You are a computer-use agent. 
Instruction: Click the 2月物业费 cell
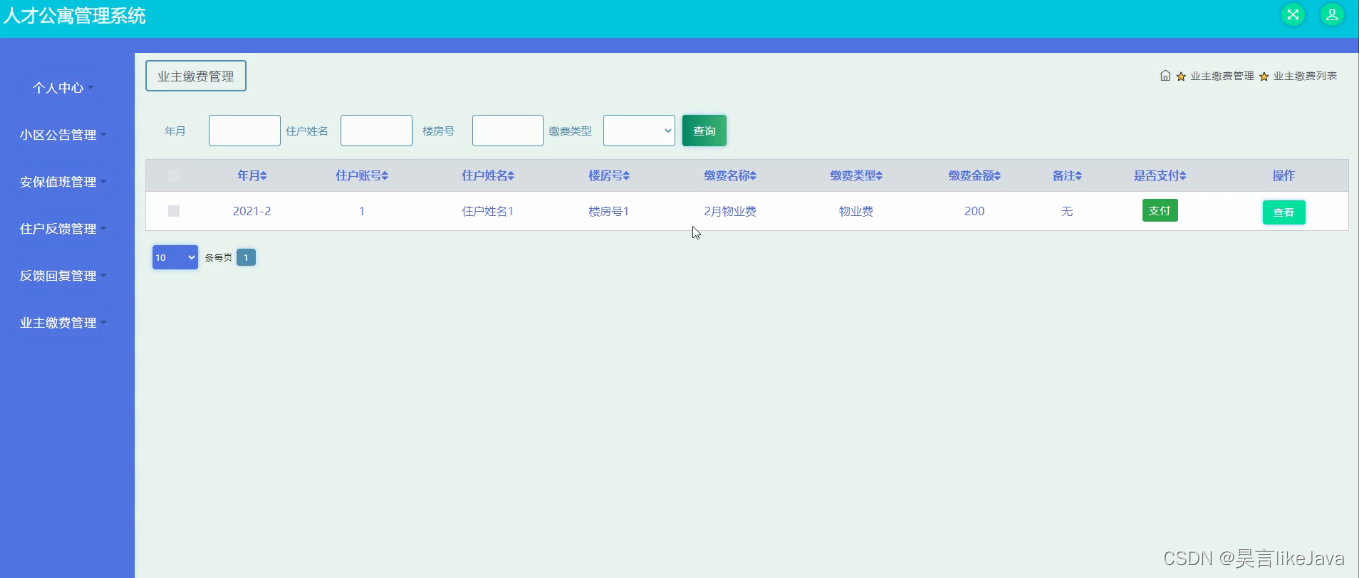click(730, 211)
